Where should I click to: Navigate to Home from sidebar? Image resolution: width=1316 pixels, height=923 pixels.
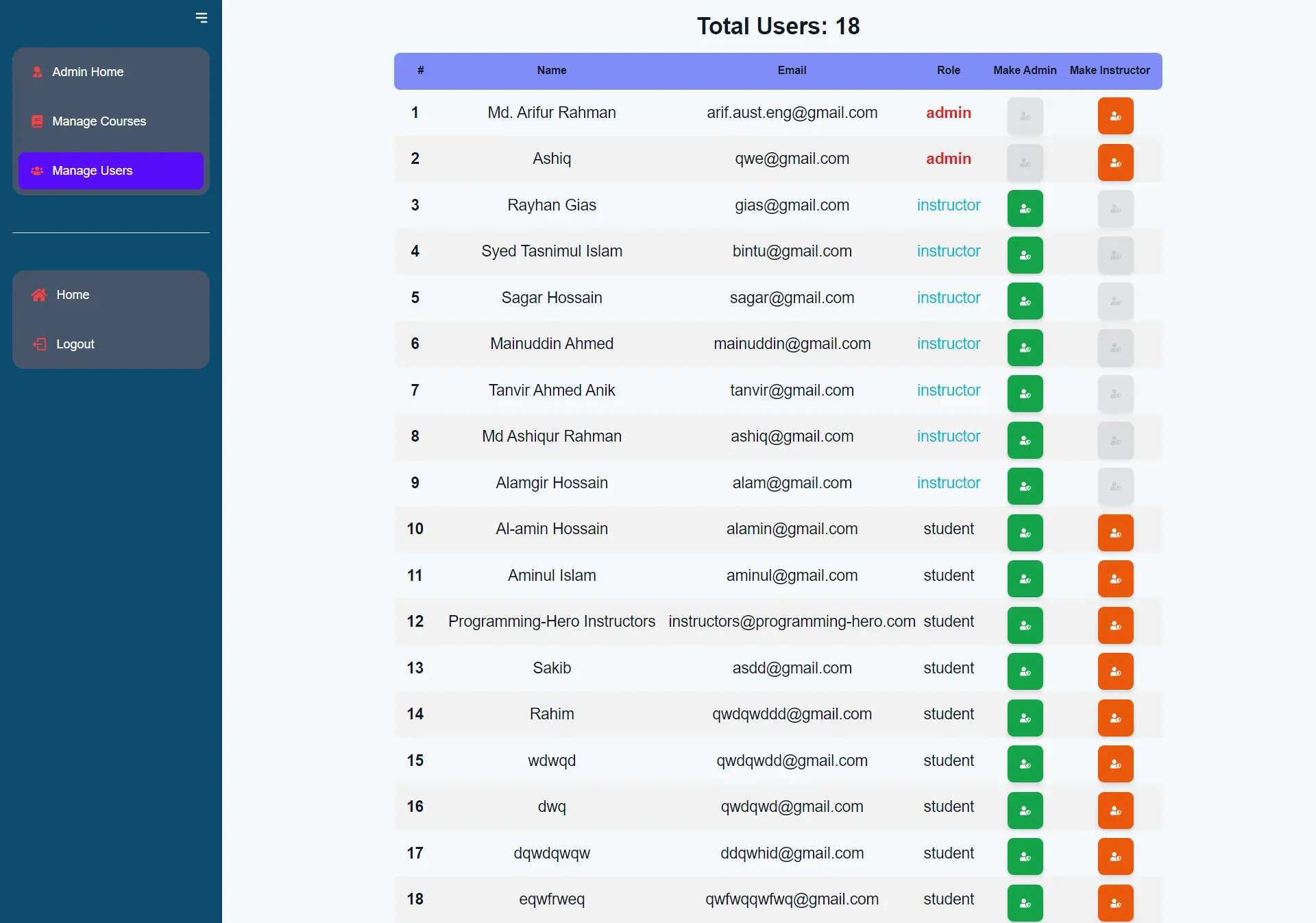[x=73, y=295]
